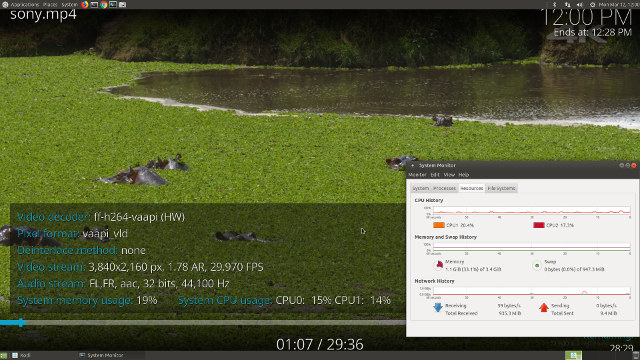Viewport: 640px width, 360px height.
Task: Pick the orange CPU1 color swatch
Action: (439, 225)
